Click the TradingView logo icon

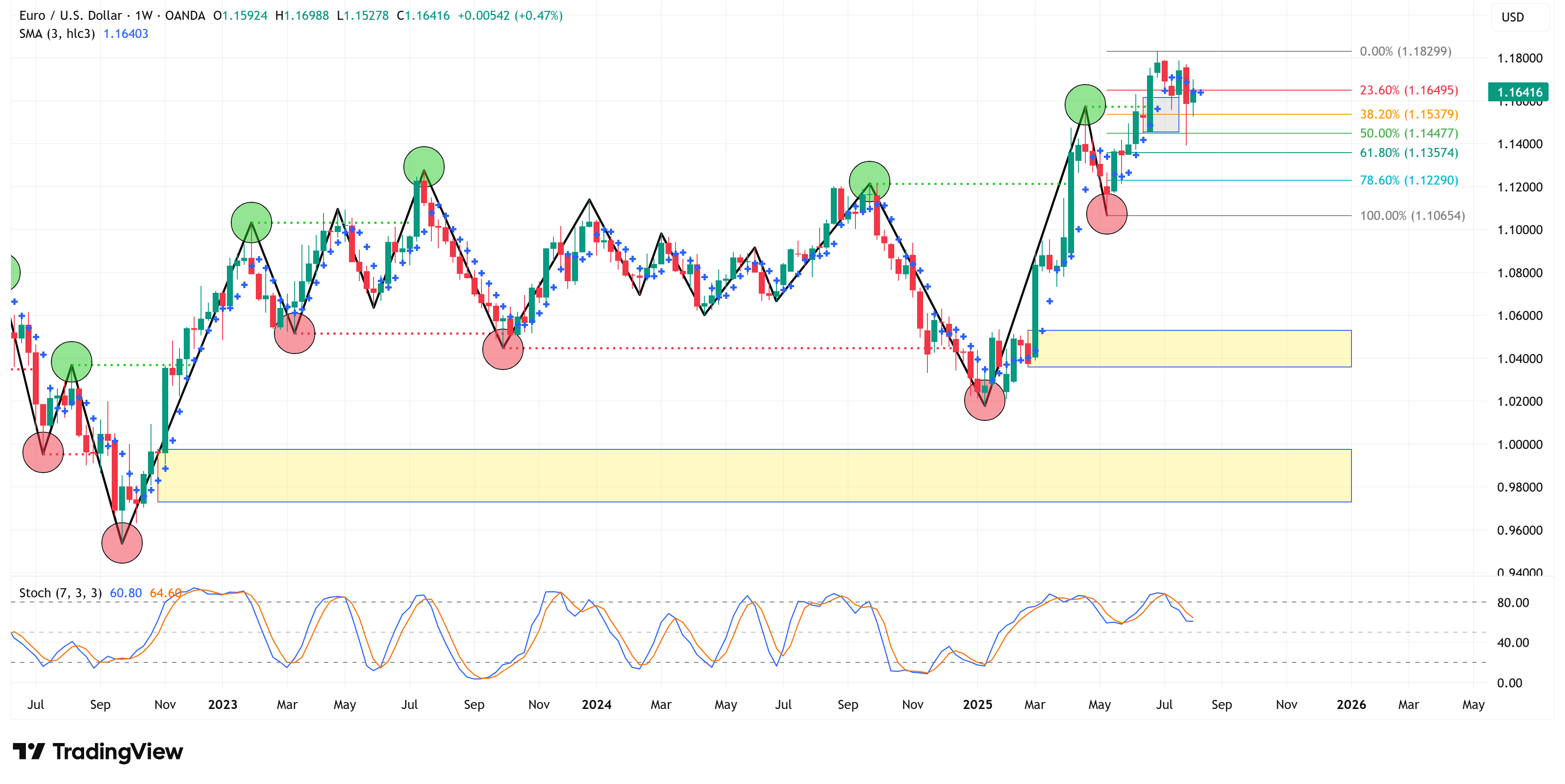click(28, 751)
